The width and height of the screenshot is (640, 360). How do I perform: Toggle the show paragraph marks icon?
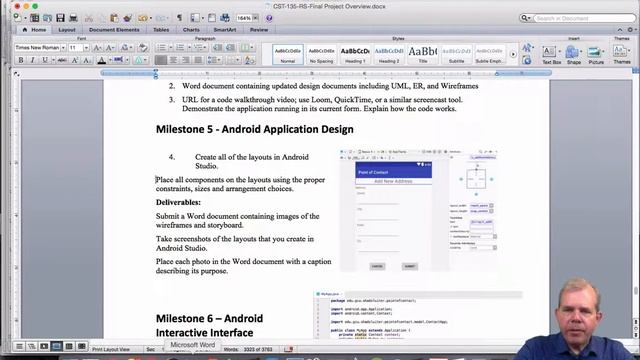tap(179, 18)
